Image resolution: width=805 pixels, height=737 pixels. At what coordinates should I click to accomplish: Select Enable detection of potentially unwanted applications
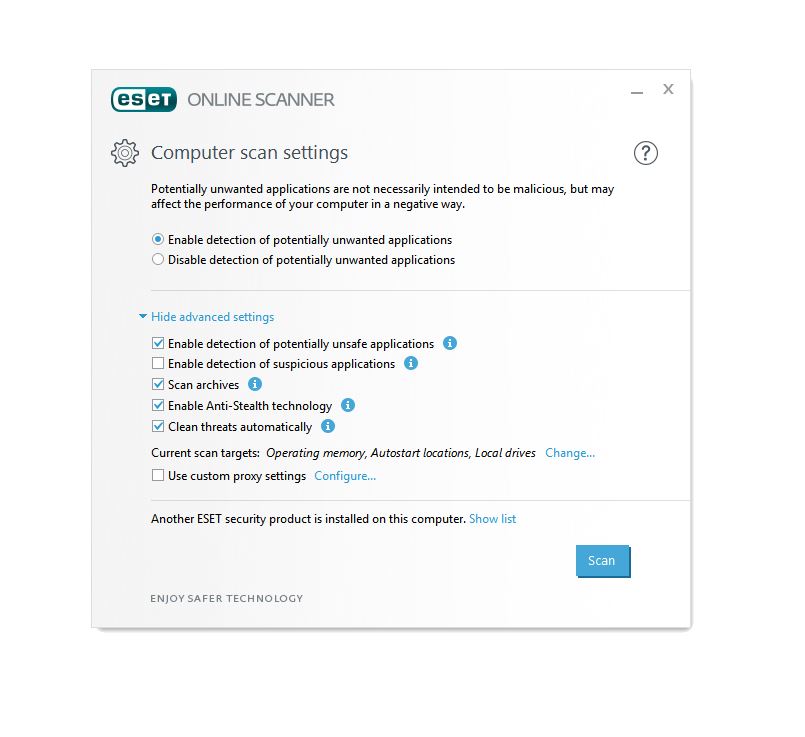(x=158, y=240)
